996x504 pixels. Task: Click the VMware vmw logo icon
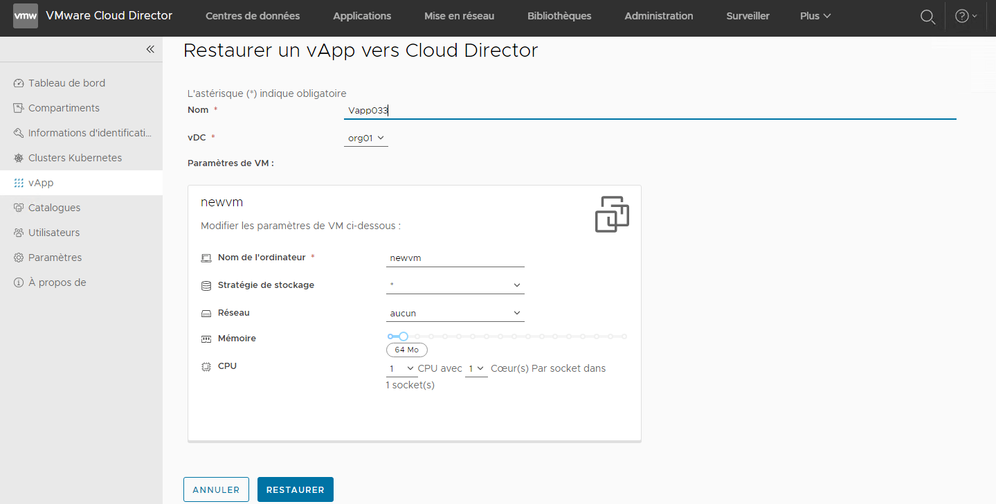25,16
